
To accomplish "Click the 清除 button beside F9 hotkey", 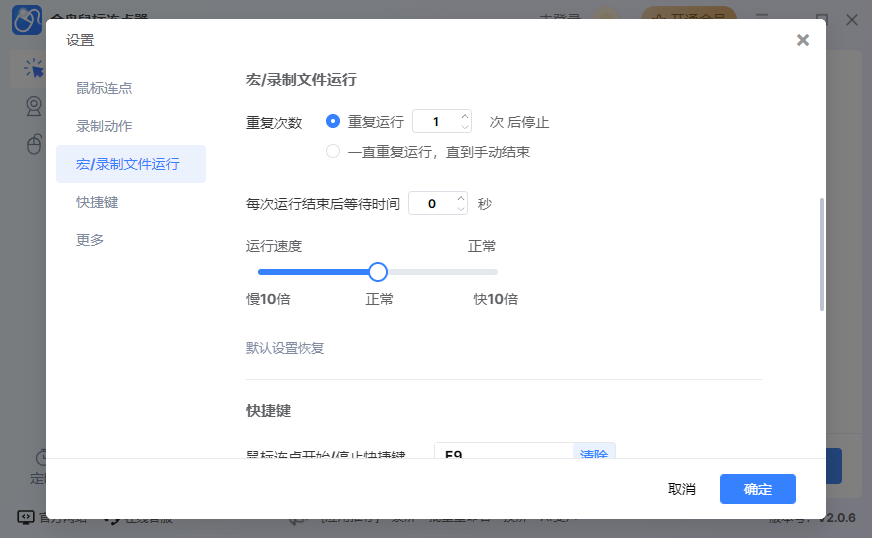I will [594, 452].
